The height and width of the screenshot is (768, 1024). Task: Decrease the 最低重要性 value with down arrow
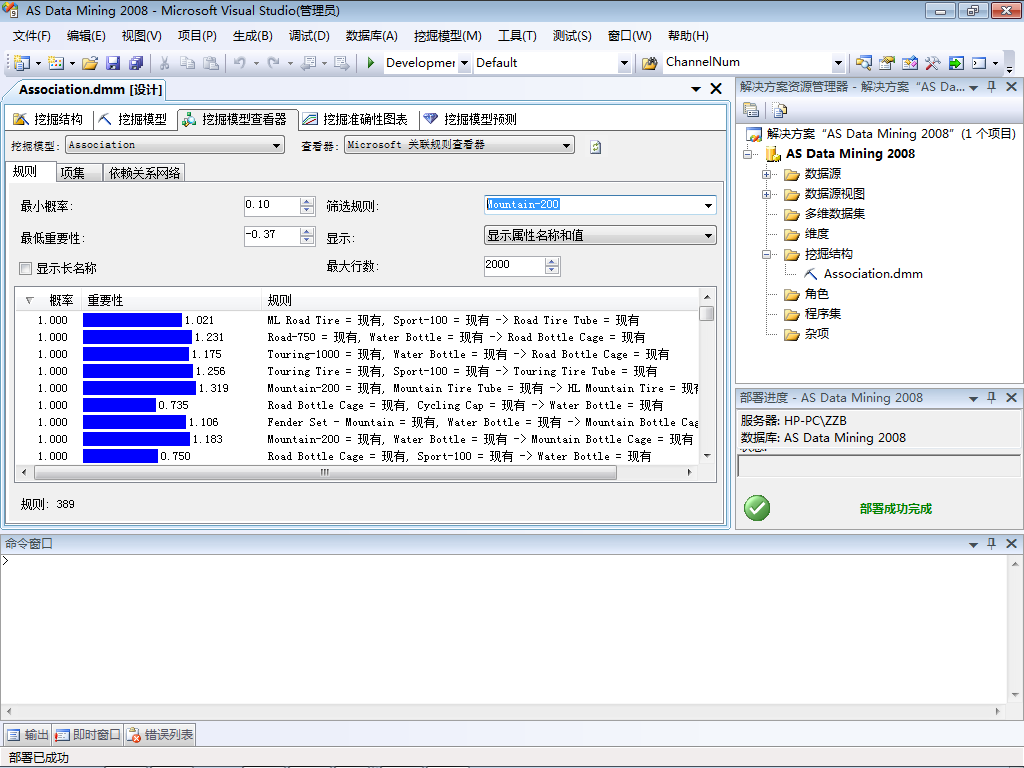pos(307,240)
